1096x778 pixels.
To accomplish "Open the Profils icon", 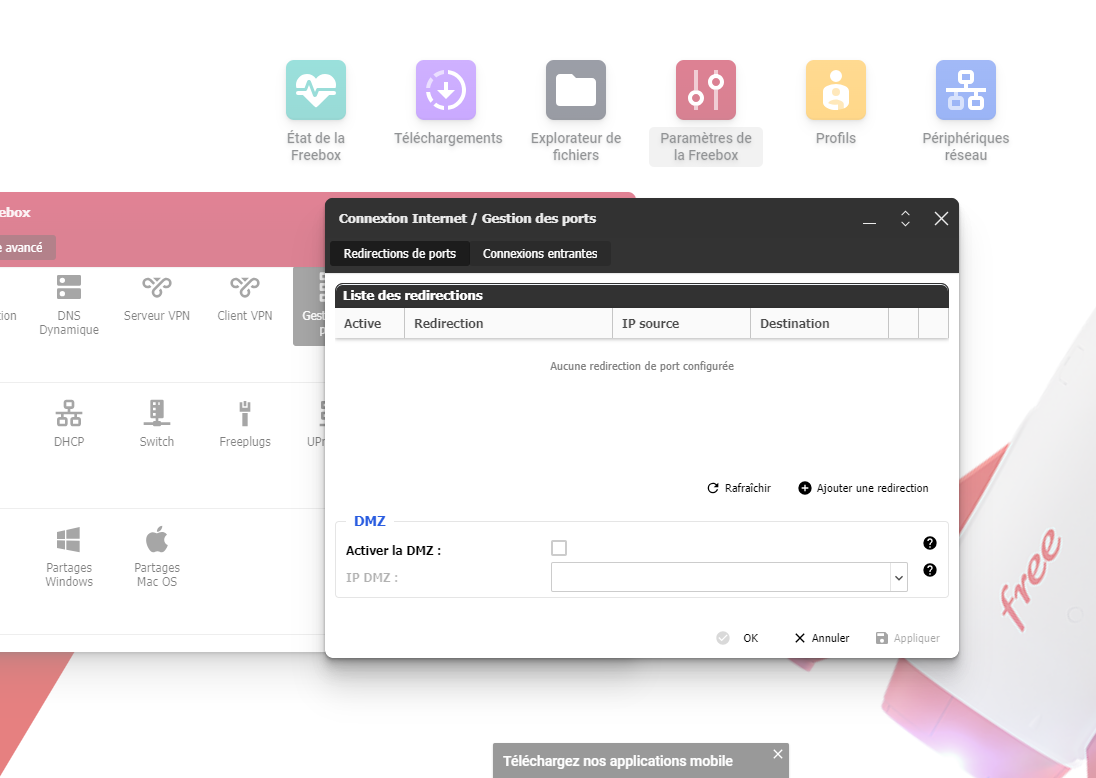I will coord(836,90).
